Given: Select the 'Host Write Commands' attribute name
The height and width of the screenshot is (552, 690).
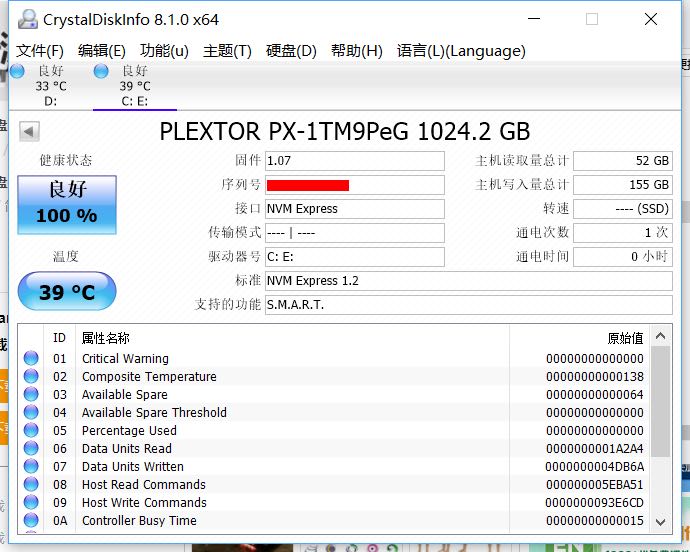Looking at the screenshot, I should tap(144, 503).
